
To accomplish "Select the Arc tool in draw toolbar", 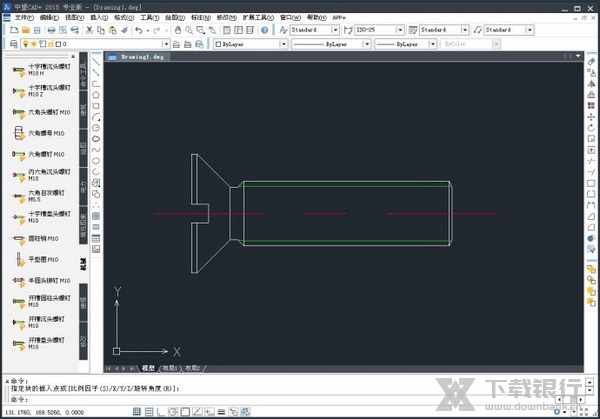I will click(96, 117).
